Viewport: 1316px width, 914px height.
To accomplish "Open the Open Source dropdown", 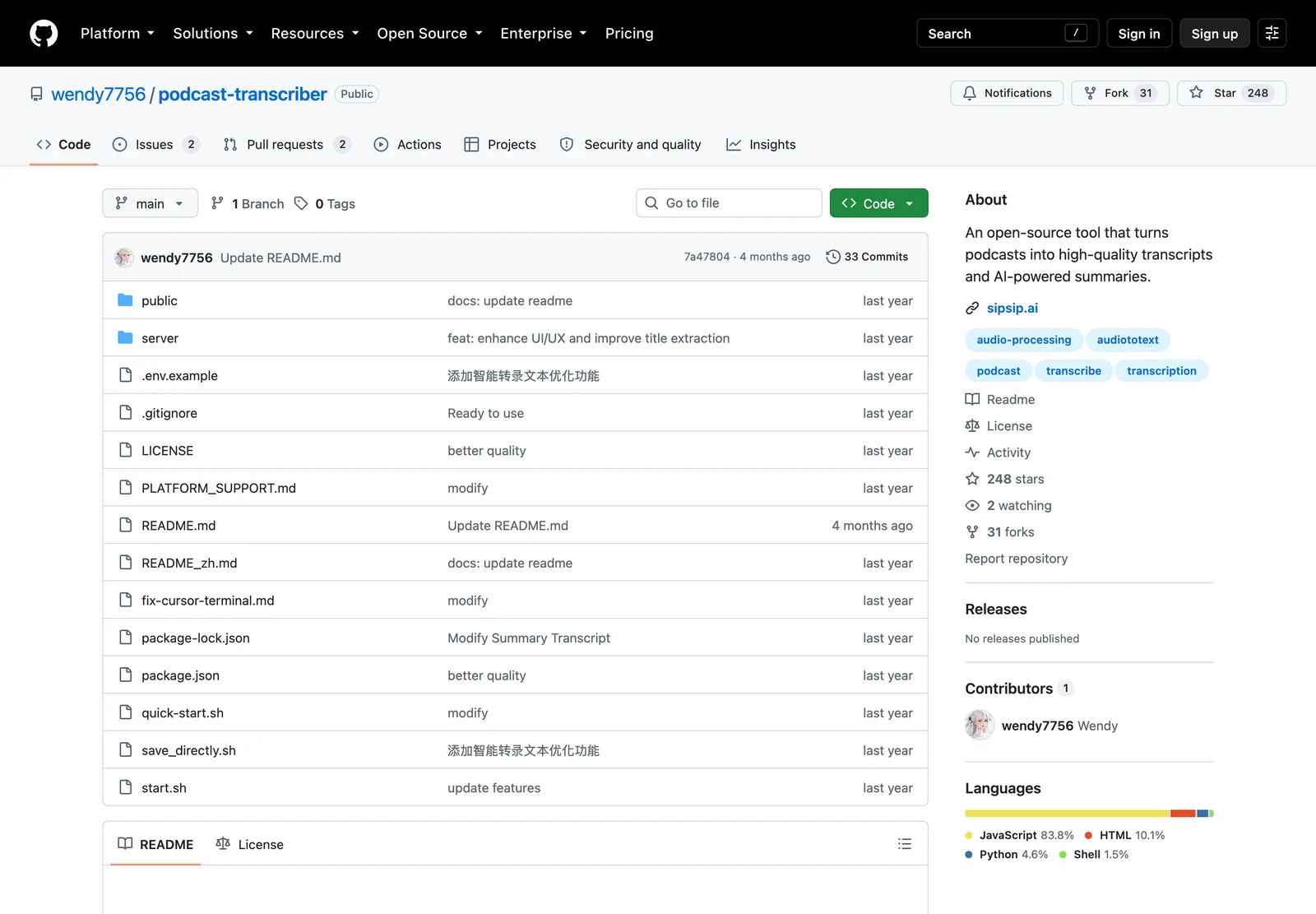I will coord(429,33).
